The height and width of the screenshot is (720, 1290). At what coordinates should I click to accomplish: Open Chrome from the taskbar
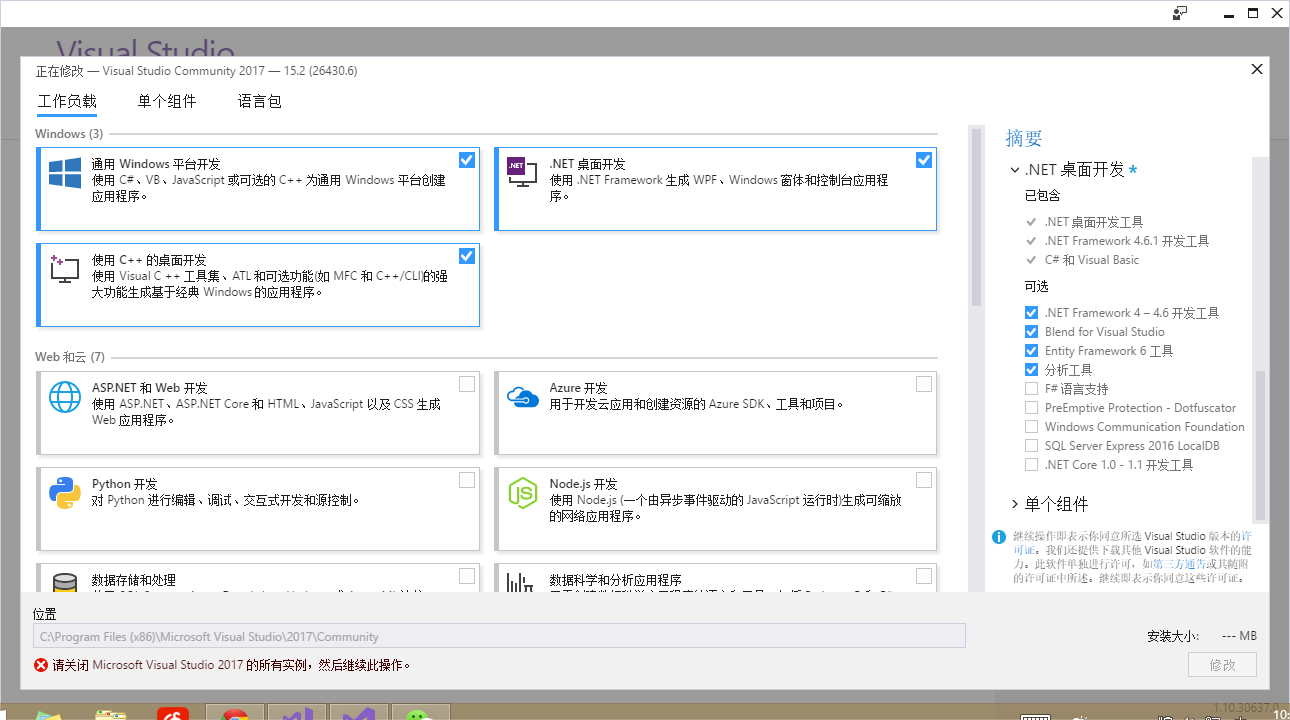(x=235, y=714)
